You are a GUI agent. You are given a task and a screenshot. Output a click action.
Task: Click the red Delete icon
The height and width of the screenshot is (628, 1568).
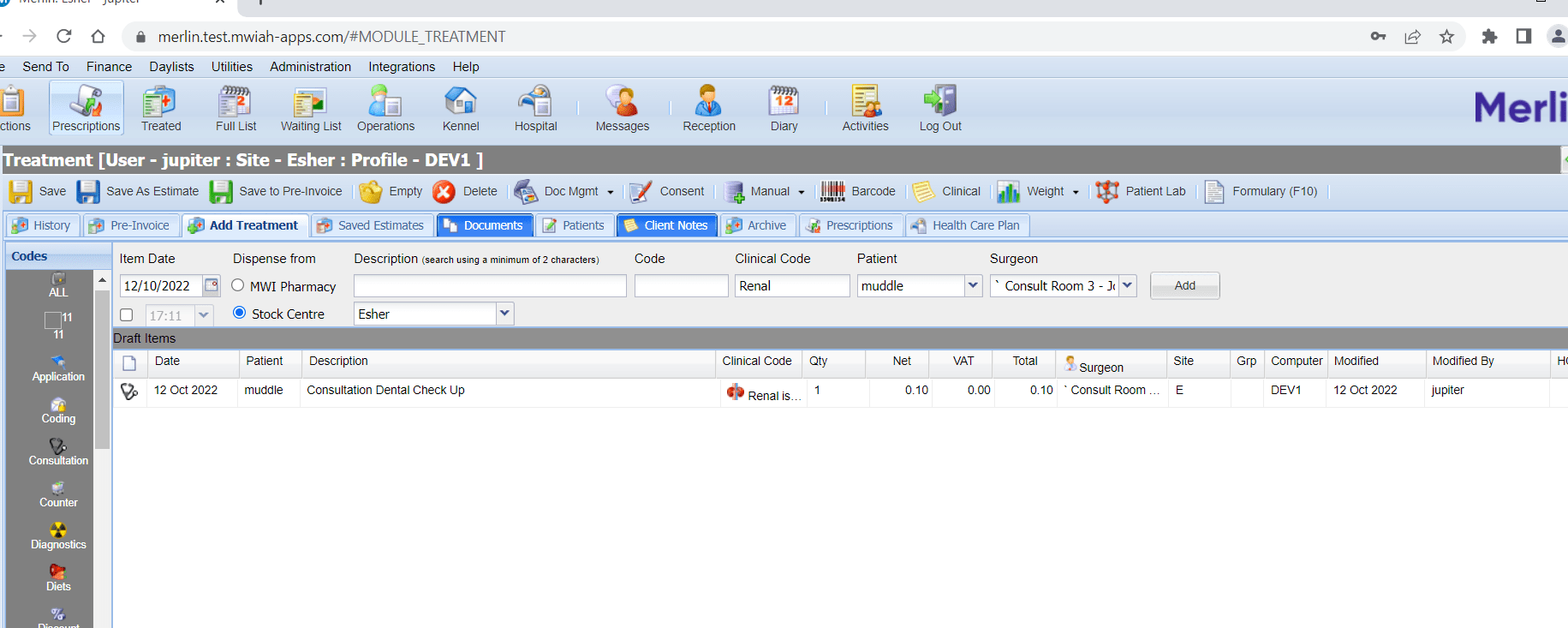[x=444, y=191]
